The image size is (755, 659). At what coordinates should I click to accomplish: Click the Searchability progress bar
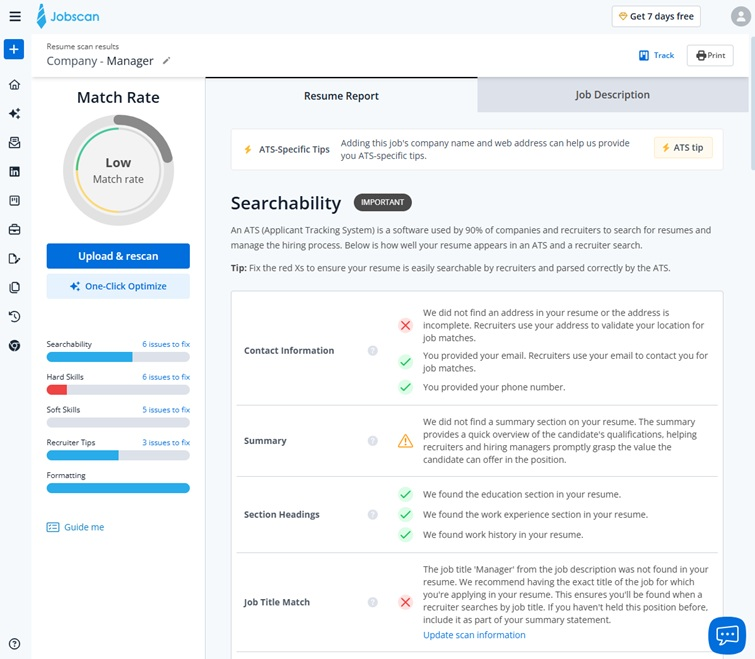pyautogui.click(x=118, y=357)
